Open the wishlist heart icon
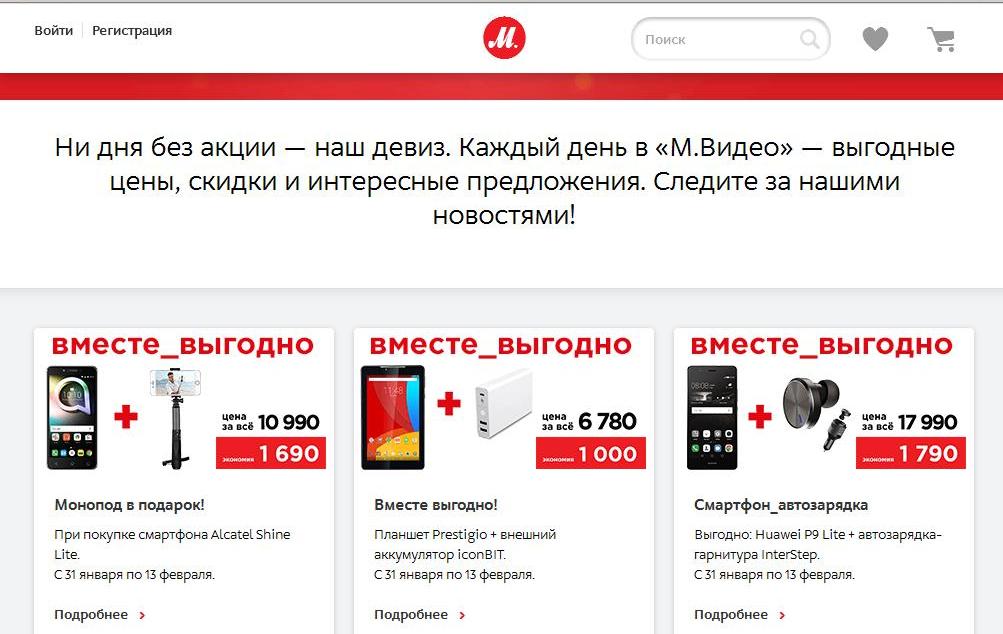 pyautogui.click(x=874, y=38)
